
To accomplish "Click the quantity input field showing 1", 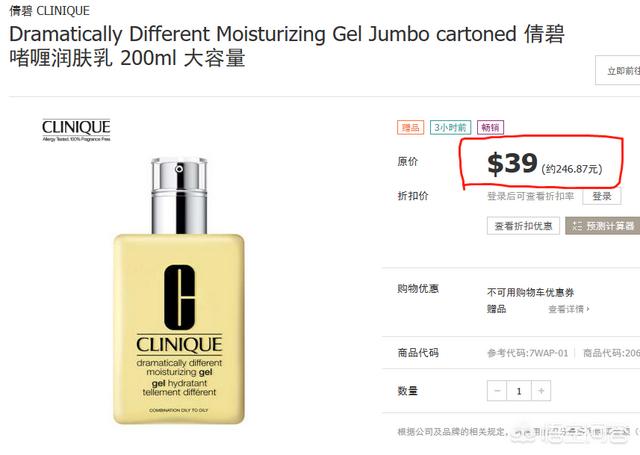I will [519, 391].
